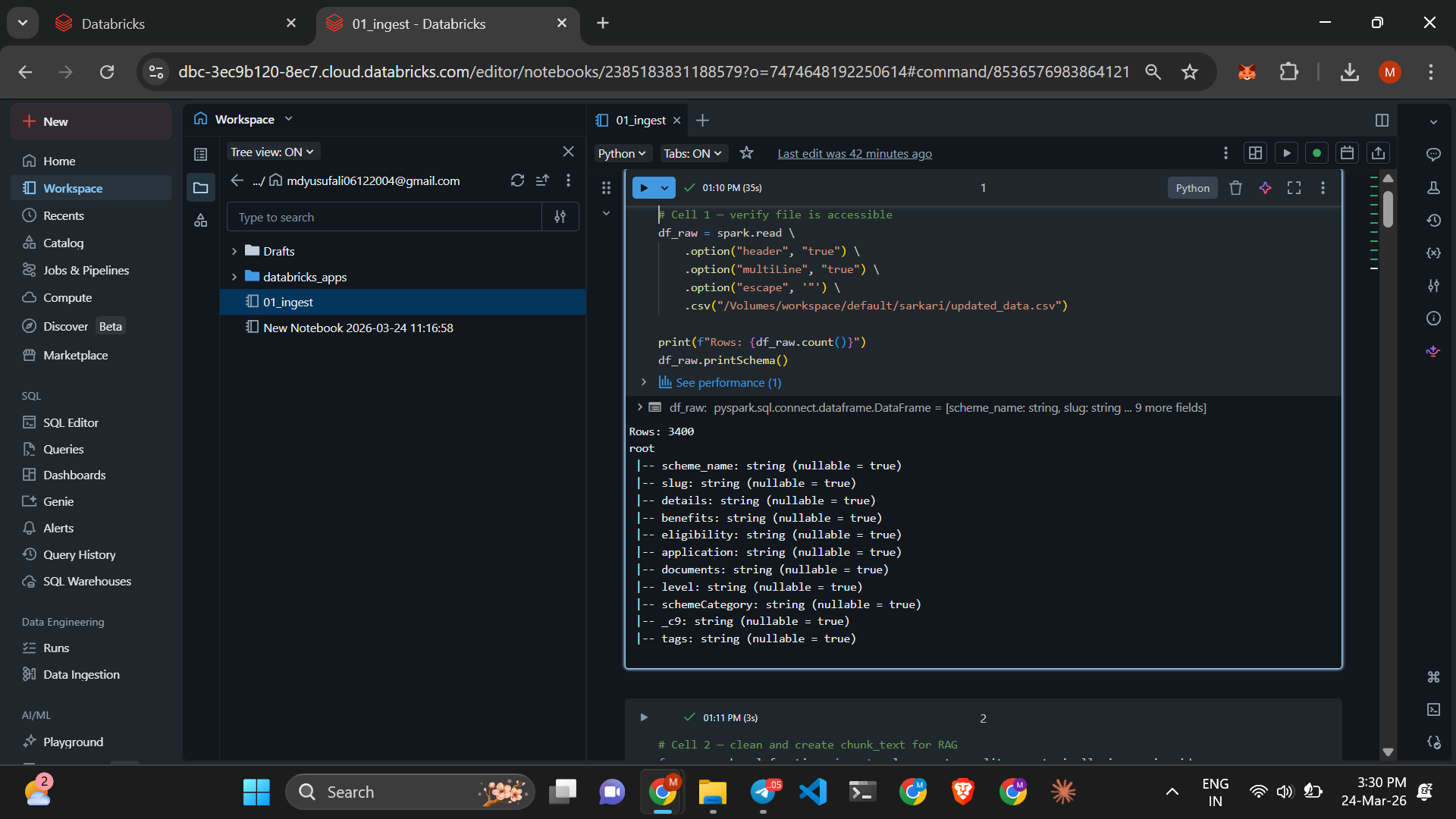The width and height of the screenshot is (1456, 819).
Task: Click the Type to search field
Action: click(x=384, y=217)
